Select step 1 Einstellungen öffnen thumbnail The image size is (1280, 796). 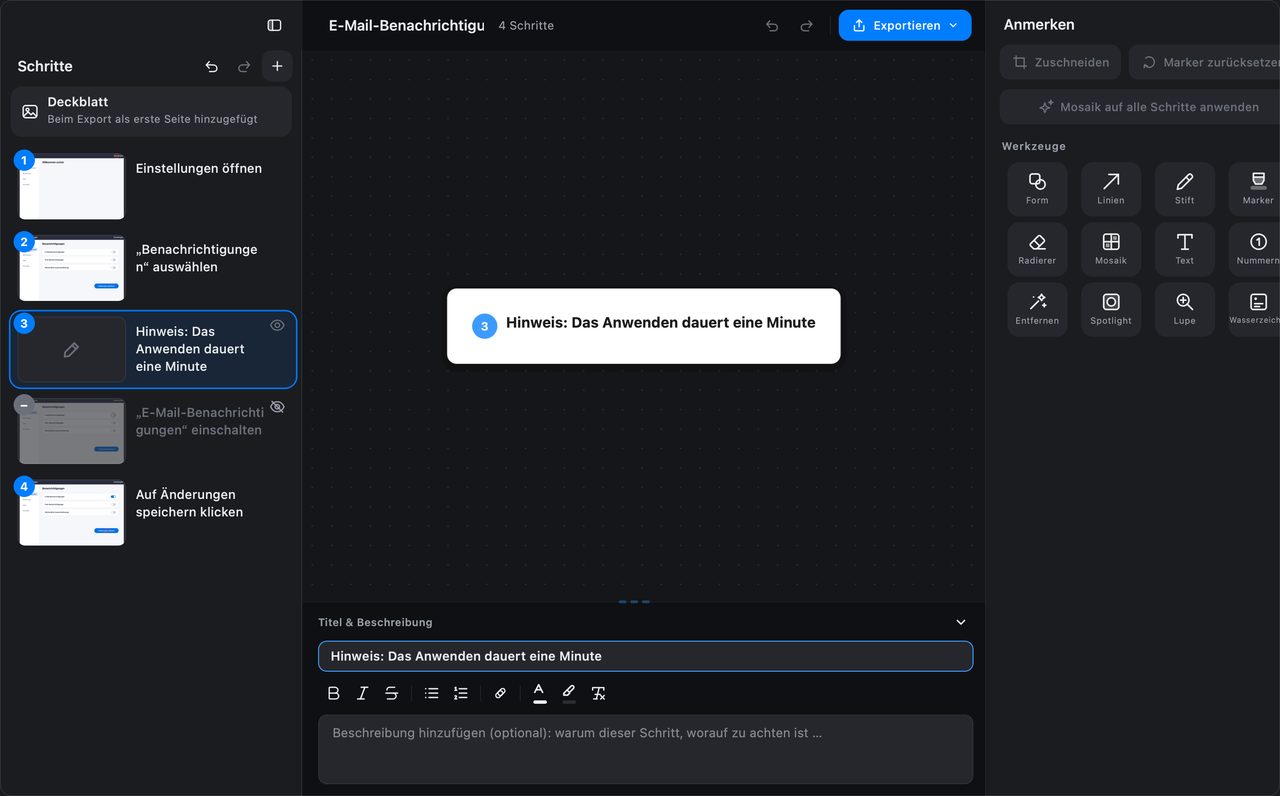point(71,187)
